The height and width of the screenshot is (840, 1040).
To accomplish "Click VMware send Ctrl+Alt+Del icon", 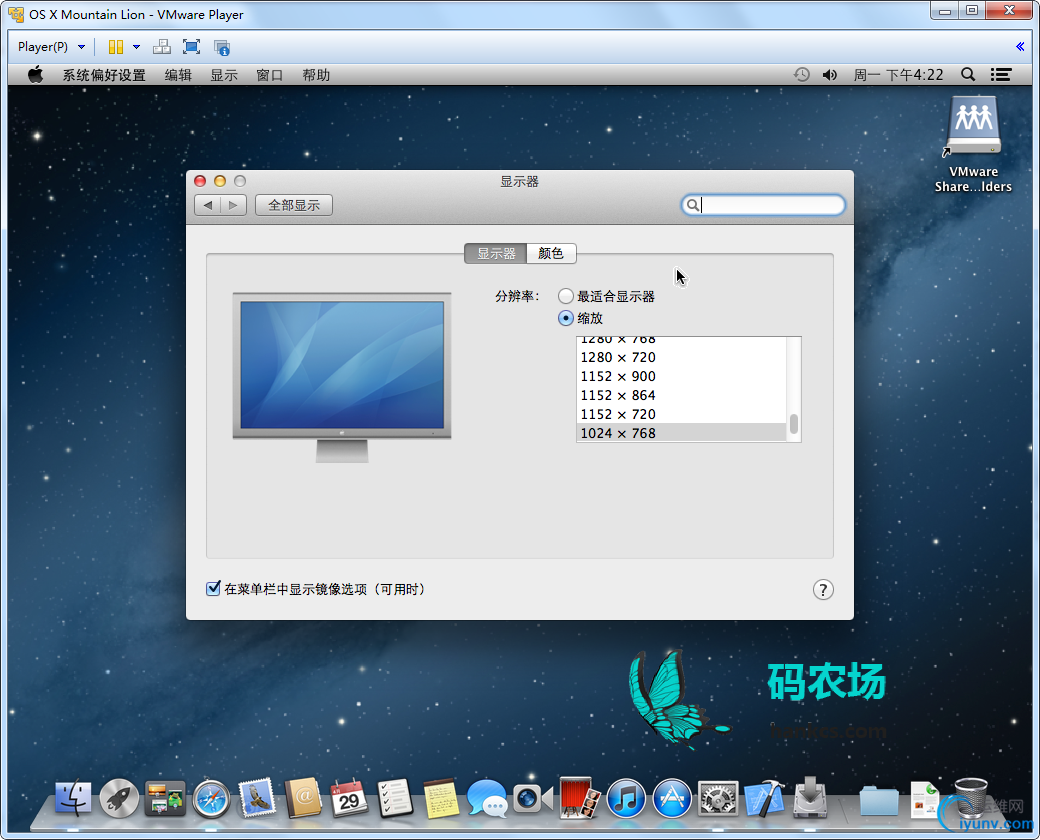I will [x=161, y=47].
